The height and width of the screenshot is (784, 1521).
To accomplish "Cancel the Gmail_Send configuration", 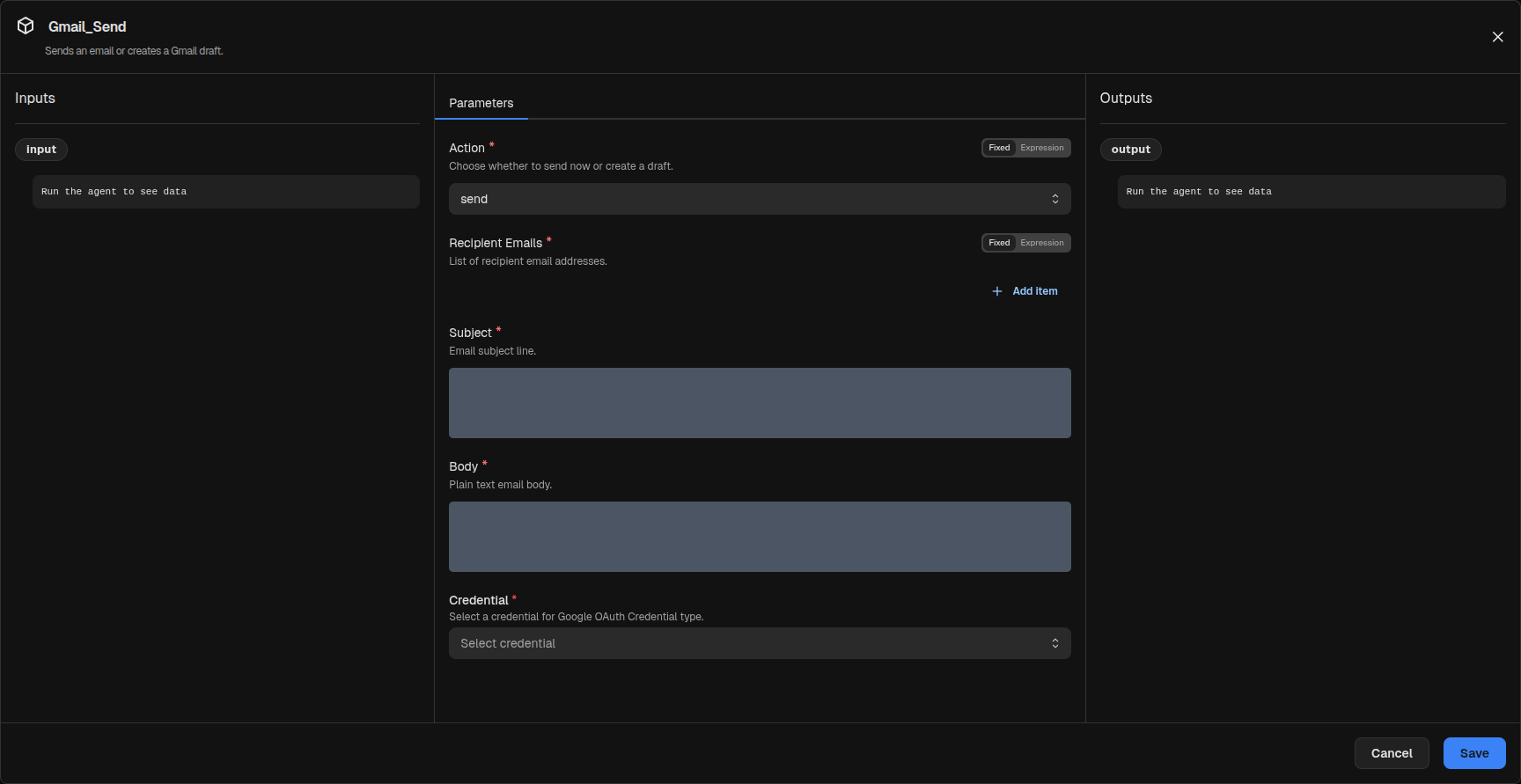I will pyautogui.click(x=1391, y=753).
